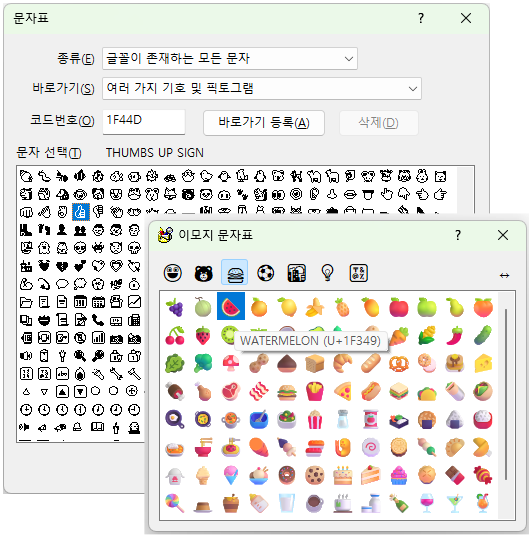The width and height of the screenshot is (529, 535).
Task: Select the bacon emoji
Action: (259, 391)
